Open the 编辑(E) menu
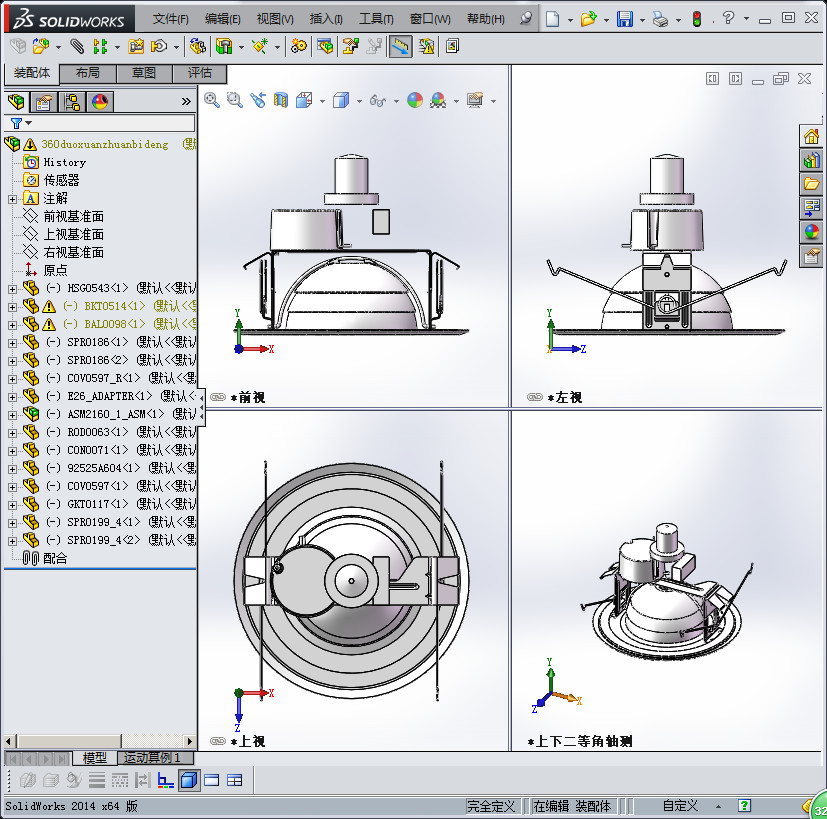Viewport: 827px width, 819px height. click(223, 19)
